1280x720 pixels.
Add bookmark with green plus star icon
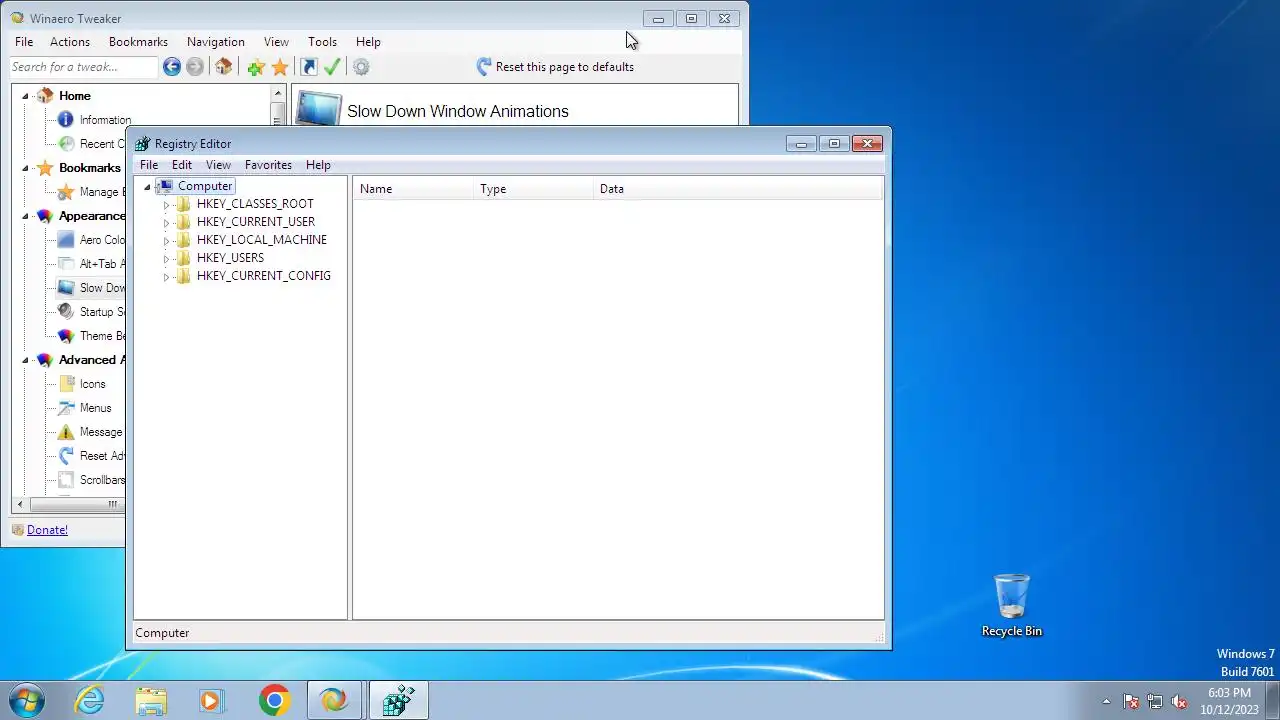(x=256, y=67)
